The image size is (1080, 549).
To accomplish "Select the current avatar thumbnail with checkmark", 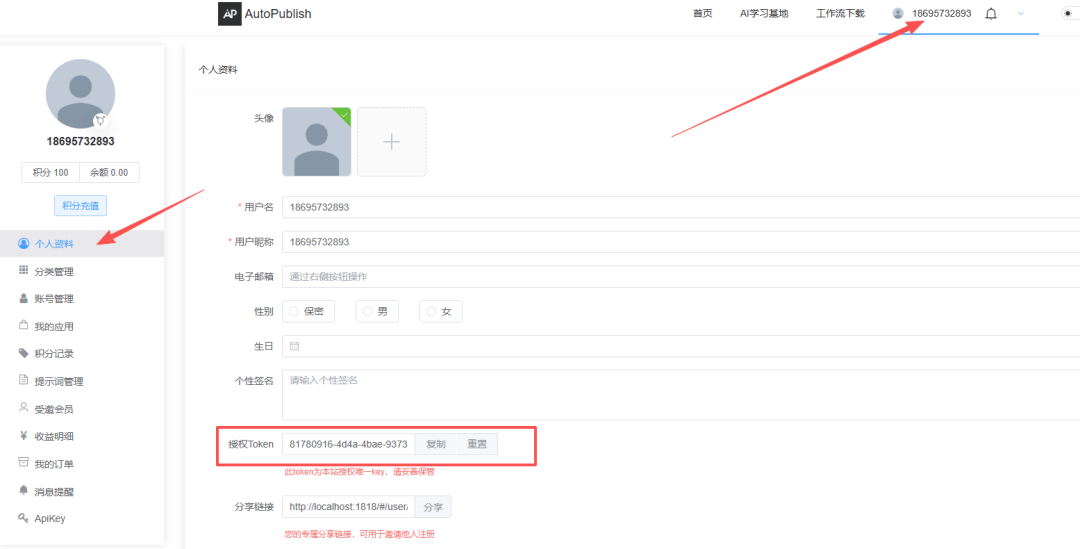I will tap(317, 142).
